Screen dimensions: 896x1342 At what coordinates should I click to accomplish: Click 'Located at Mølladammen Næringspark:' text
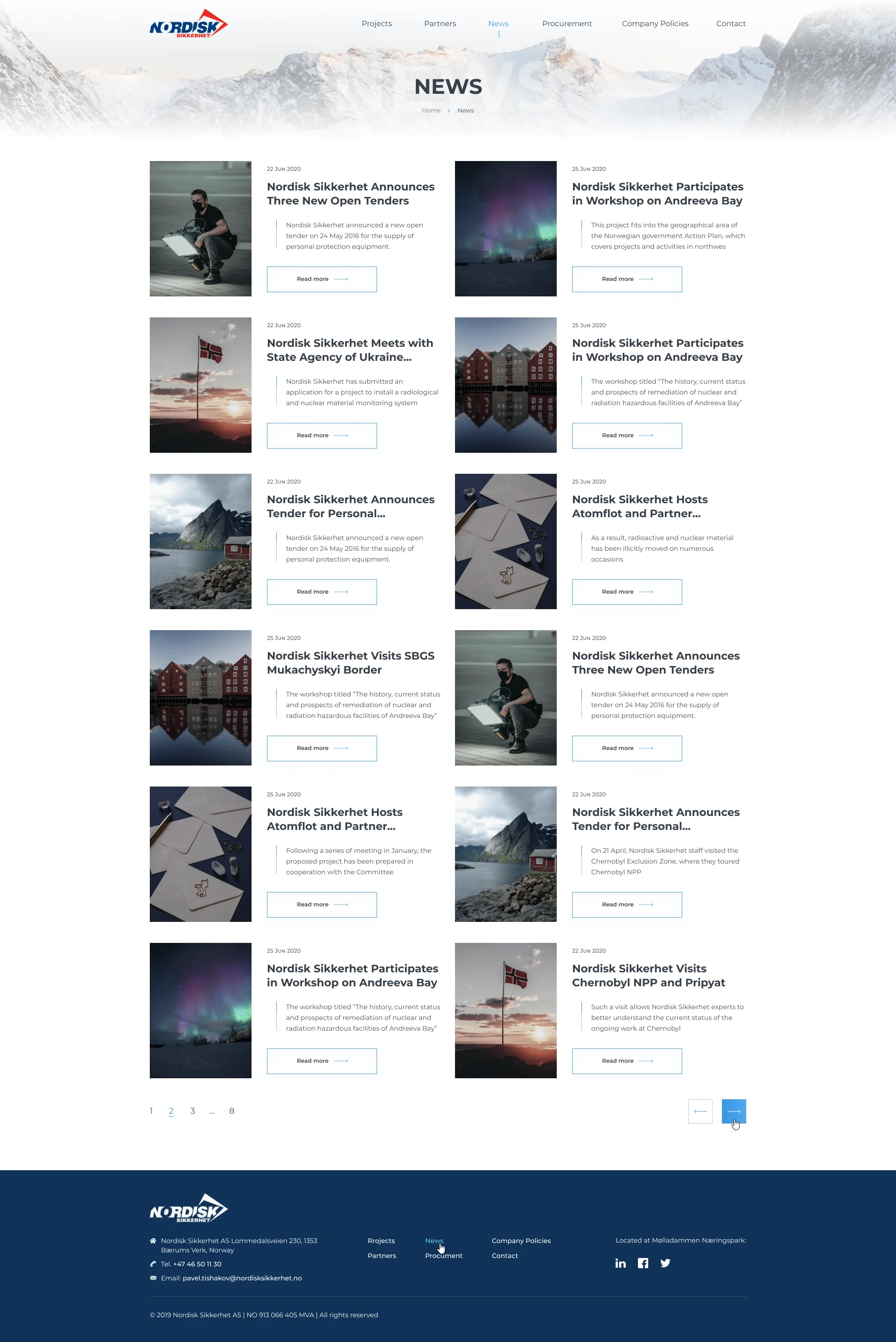point(680,1240)
